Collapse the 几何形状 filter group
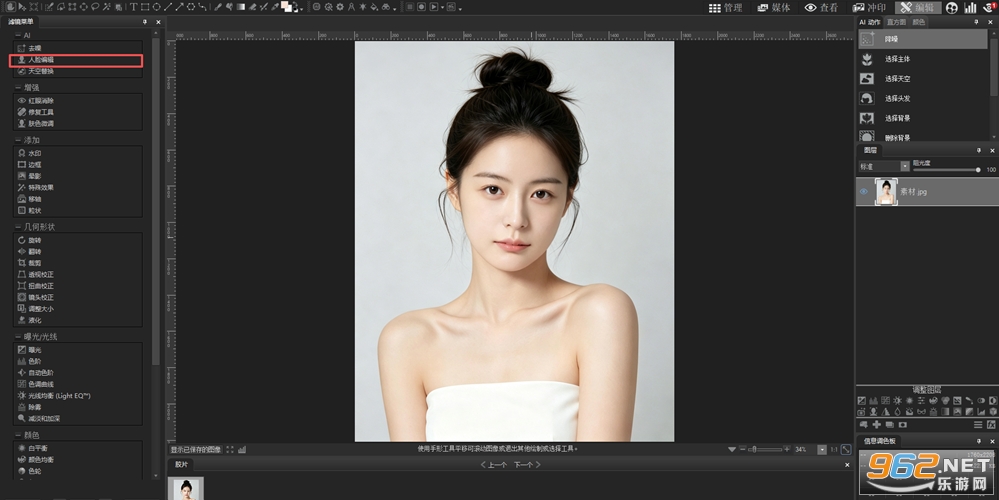The image size is (999, 500). click(x=17, y=227)
